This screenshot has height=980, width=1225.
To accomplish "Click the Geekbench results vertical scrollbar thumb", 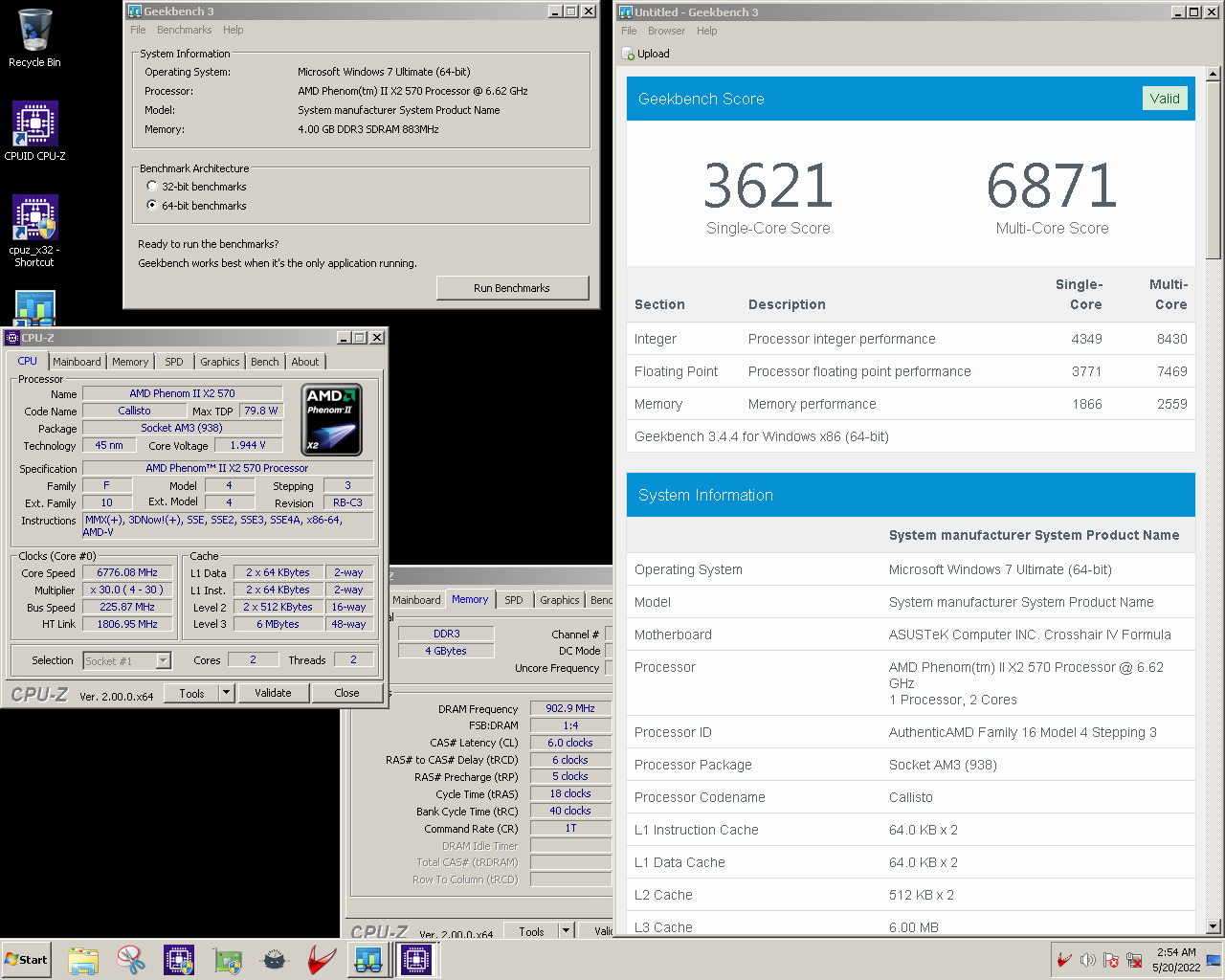I will (x=1214, y=170).
